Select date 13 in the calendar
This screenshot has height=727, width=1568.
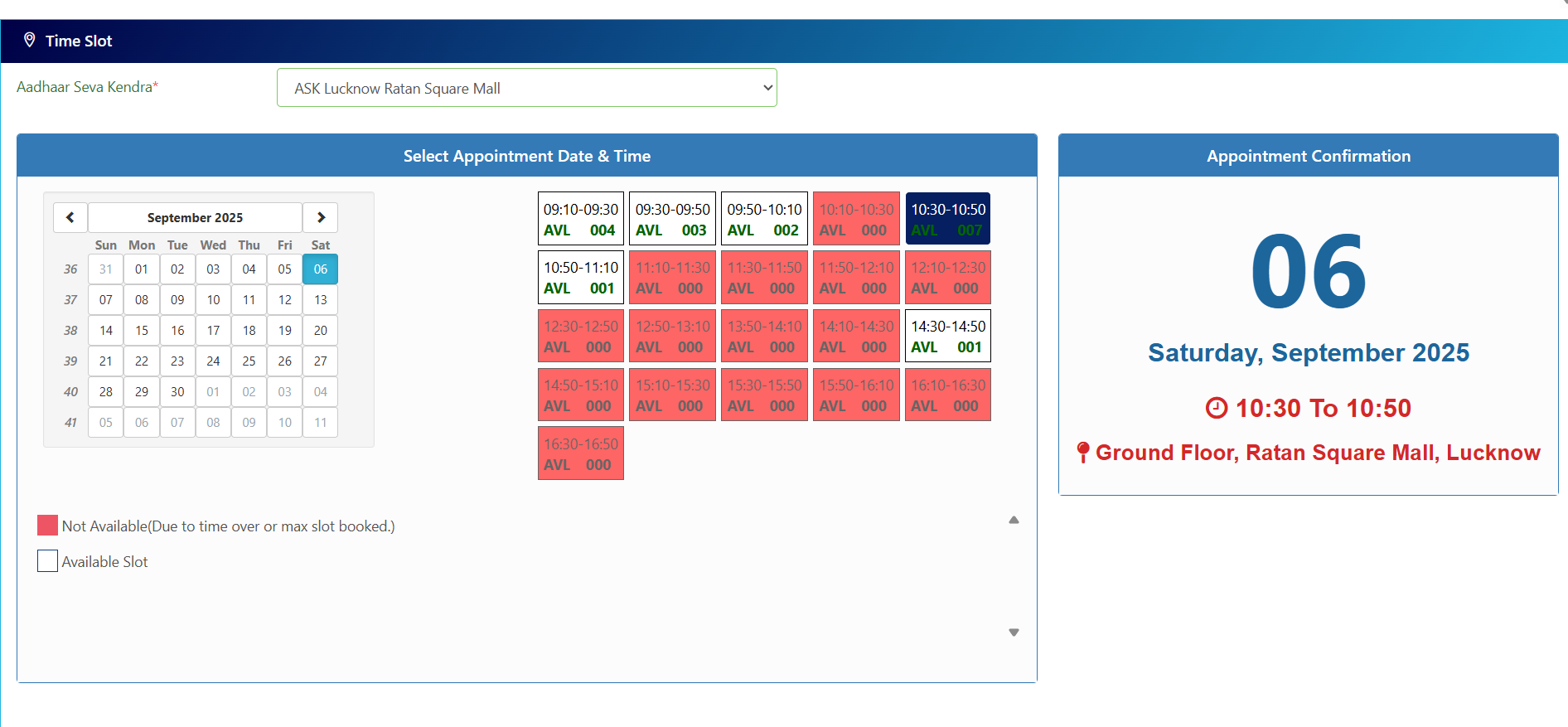click(x=321, y=300)
